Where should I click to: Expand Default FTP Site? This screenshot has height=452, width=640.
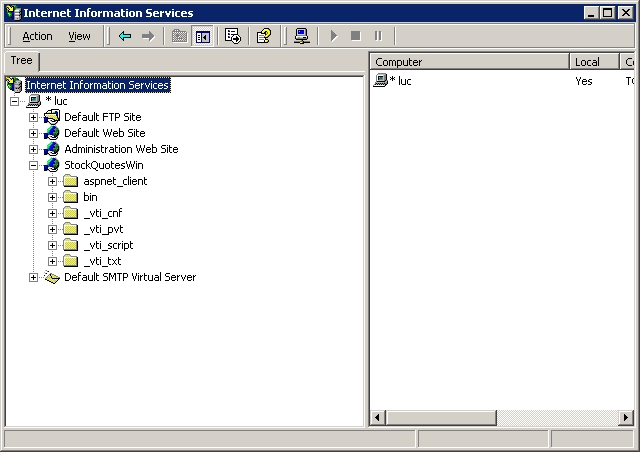point(33,117)
